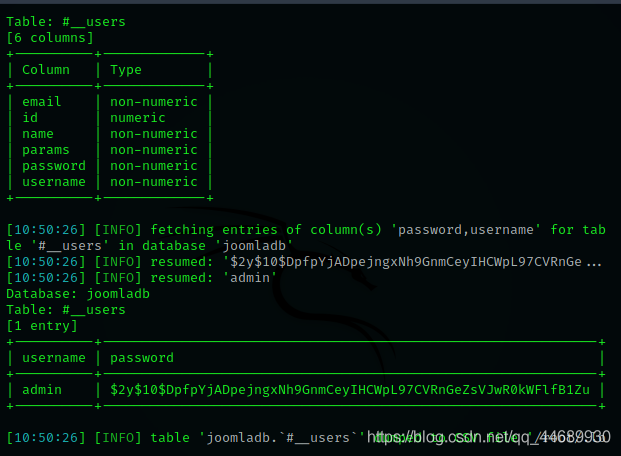The width and height of the screenshot is (621, 456).
Task: Click the resumed truncated hash log line
Action: click(304, 262)
